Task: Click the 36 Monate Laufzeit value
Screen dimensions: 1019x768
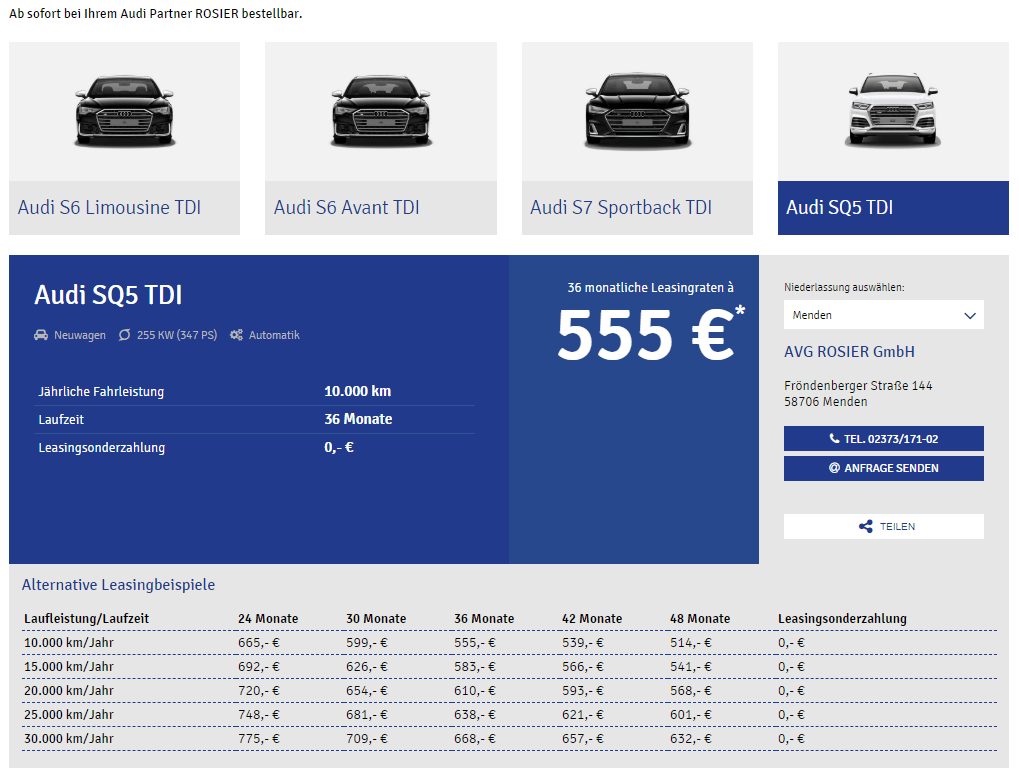Action: click(x=358, y=419)
